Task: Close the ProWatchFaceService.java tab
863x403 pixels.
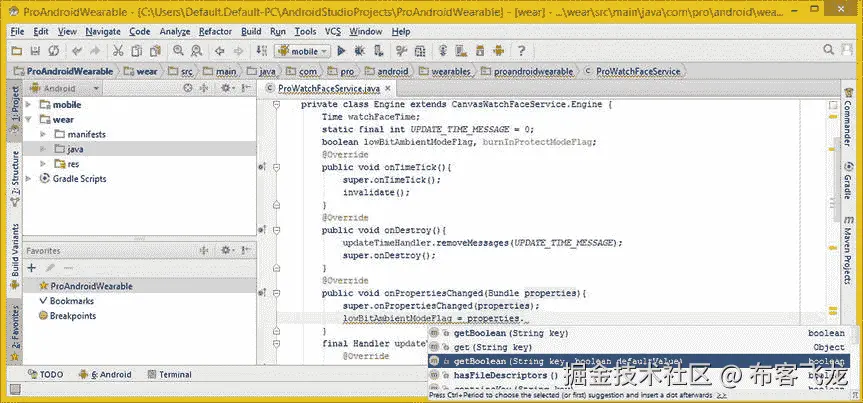Action: pos(387,88)
